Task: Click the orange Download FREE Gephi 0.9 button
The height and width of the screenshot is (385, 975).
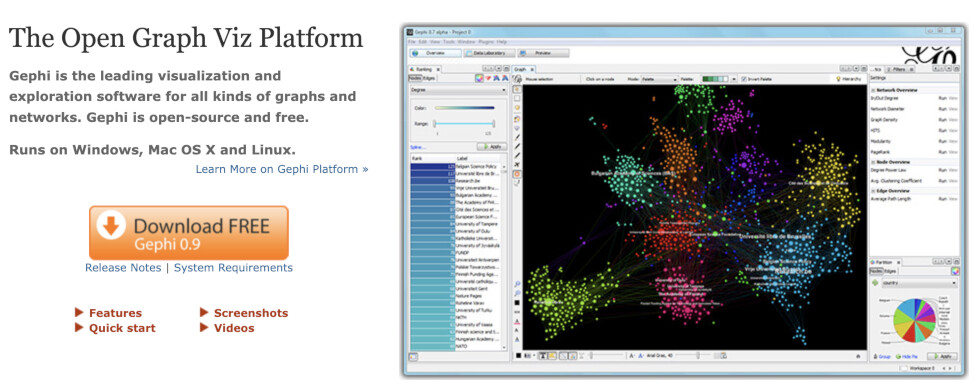Action: (188, 233)
